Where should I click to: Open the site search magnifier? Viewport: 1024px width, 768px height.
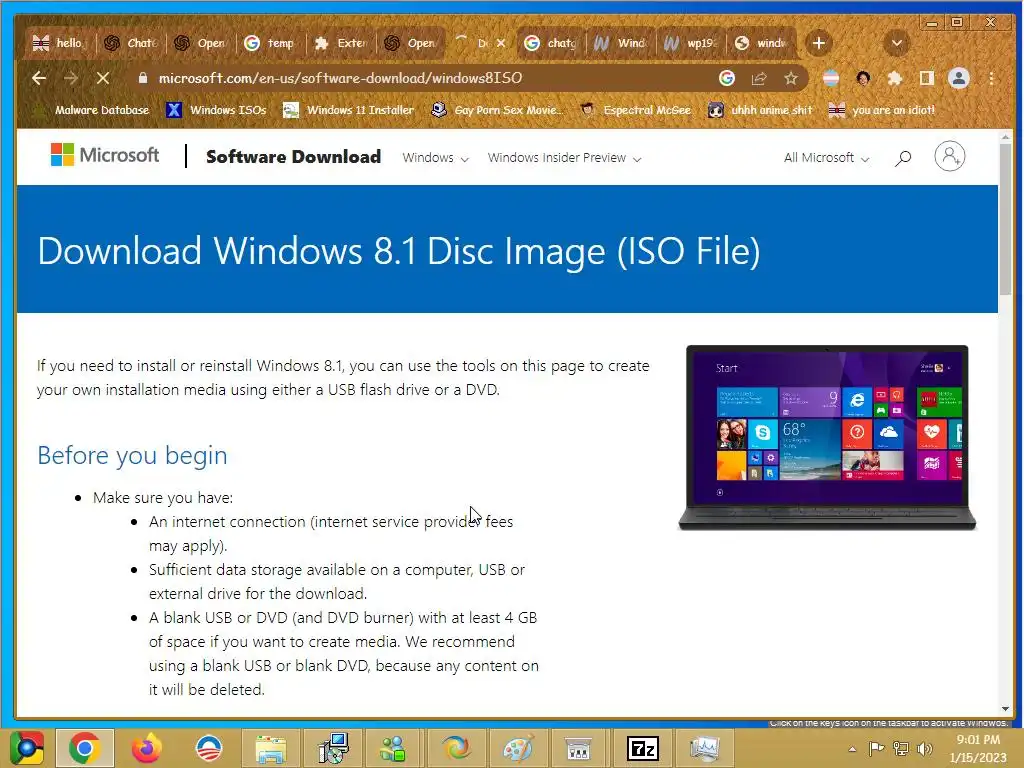point(903,158)
